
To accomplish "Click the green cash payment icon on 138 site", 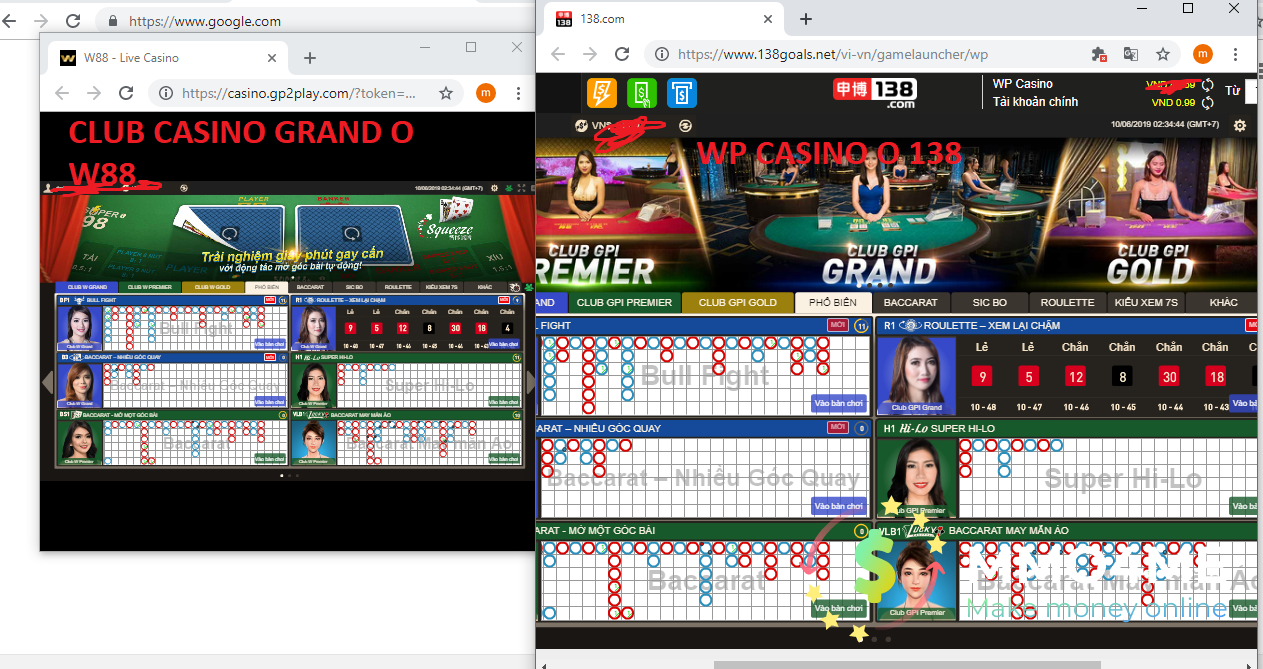I will (642, 93).
